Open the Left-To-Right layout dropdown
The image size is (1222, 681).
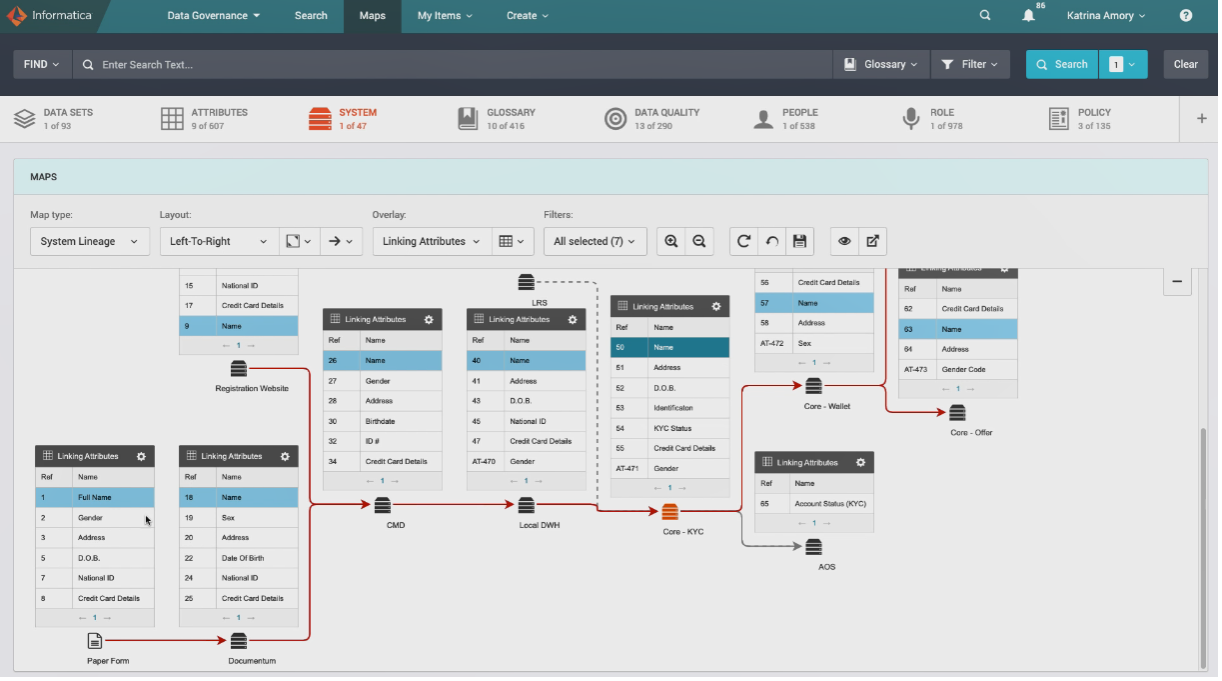coord(219,241)
